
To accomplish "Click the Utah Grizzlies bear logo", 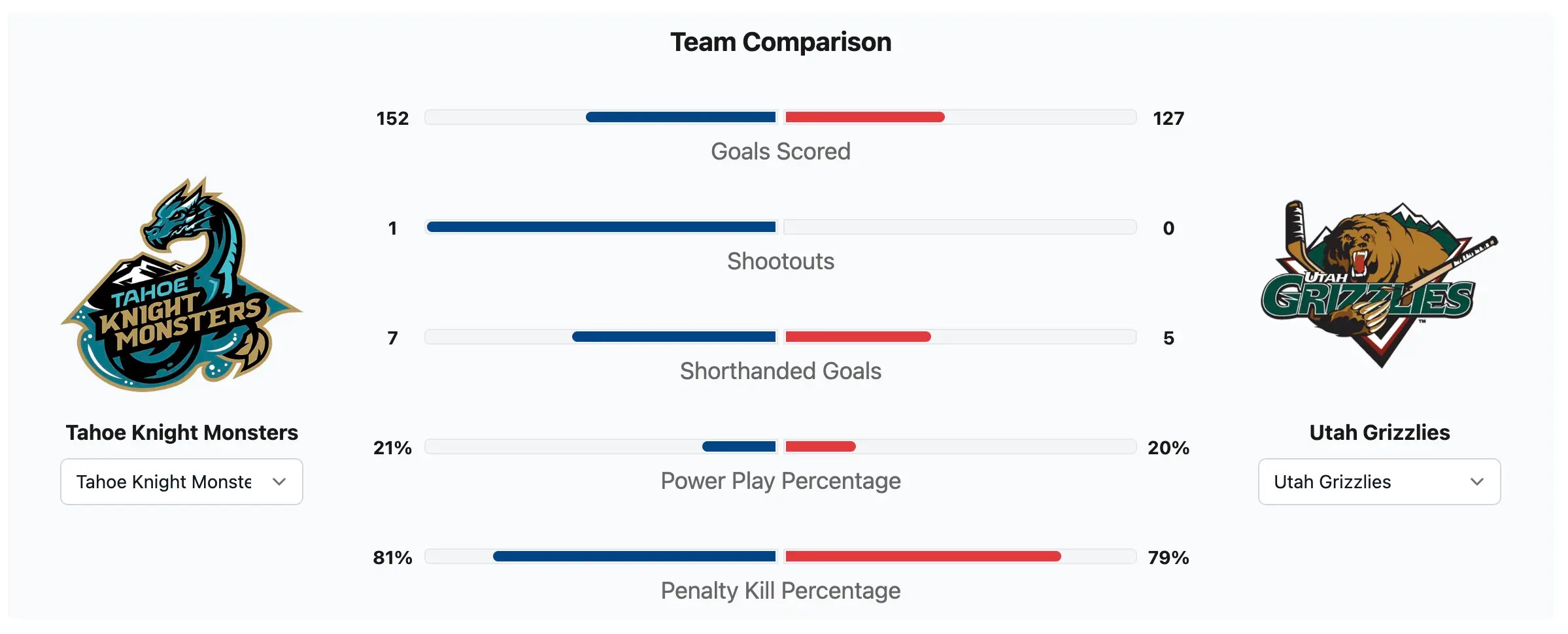I will [x=1379, y=284].
